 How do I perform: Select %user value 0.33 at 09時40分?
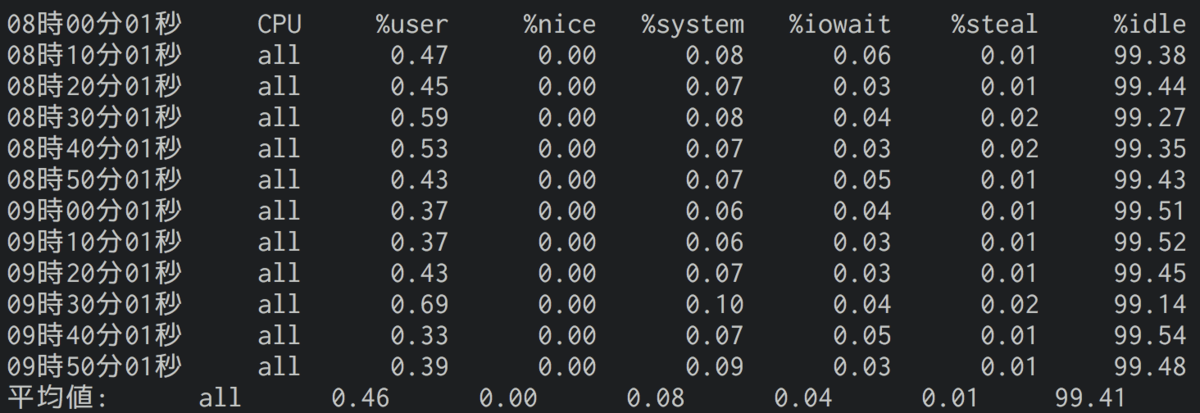click(420, 335)
